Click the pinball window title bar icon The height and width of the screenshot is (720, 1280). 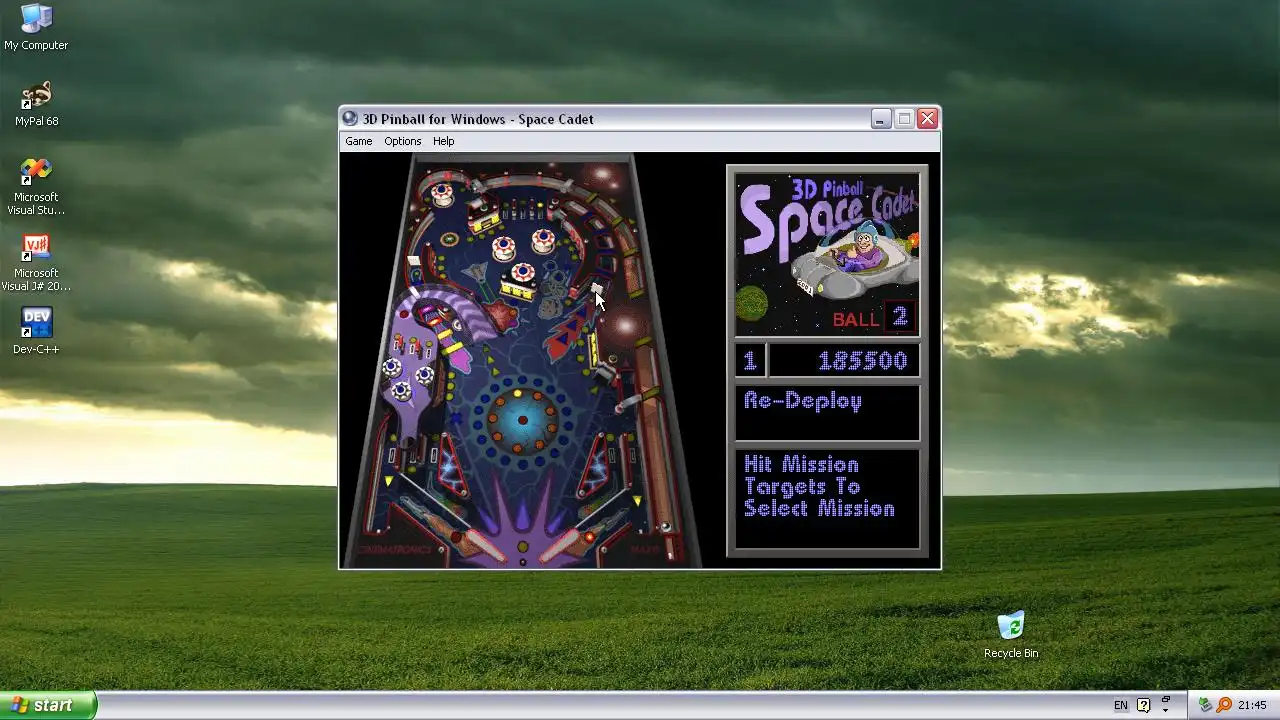coord(350,119)
